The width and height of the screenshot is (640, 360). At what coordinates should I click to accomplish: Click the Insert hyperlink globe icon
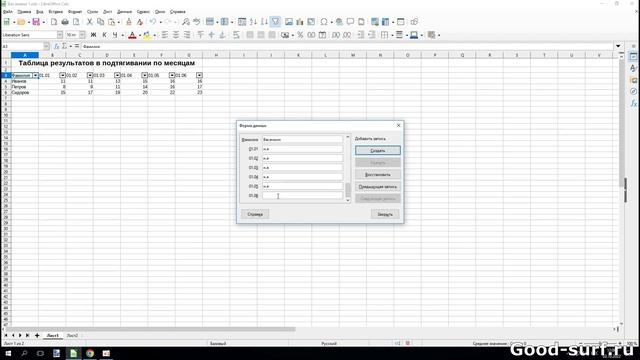pyautogui.click(x=339, y=22)
